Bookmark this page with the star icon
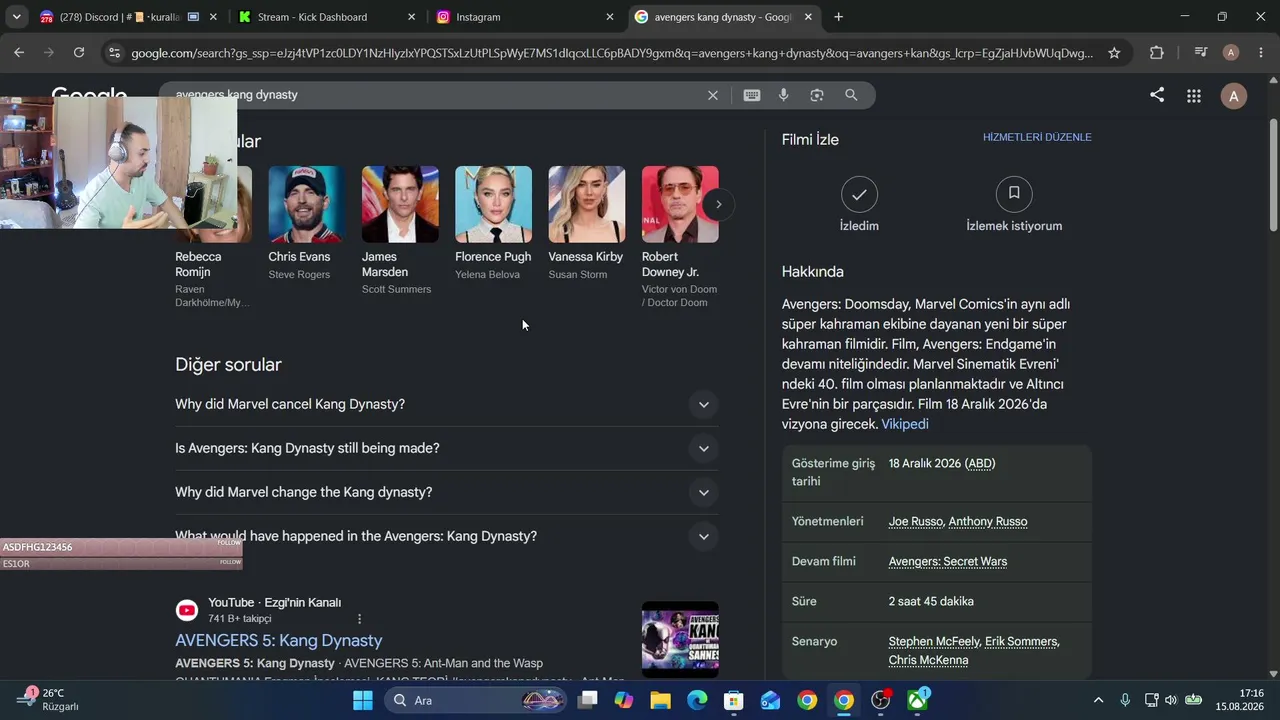 [x=1114, y=53]
